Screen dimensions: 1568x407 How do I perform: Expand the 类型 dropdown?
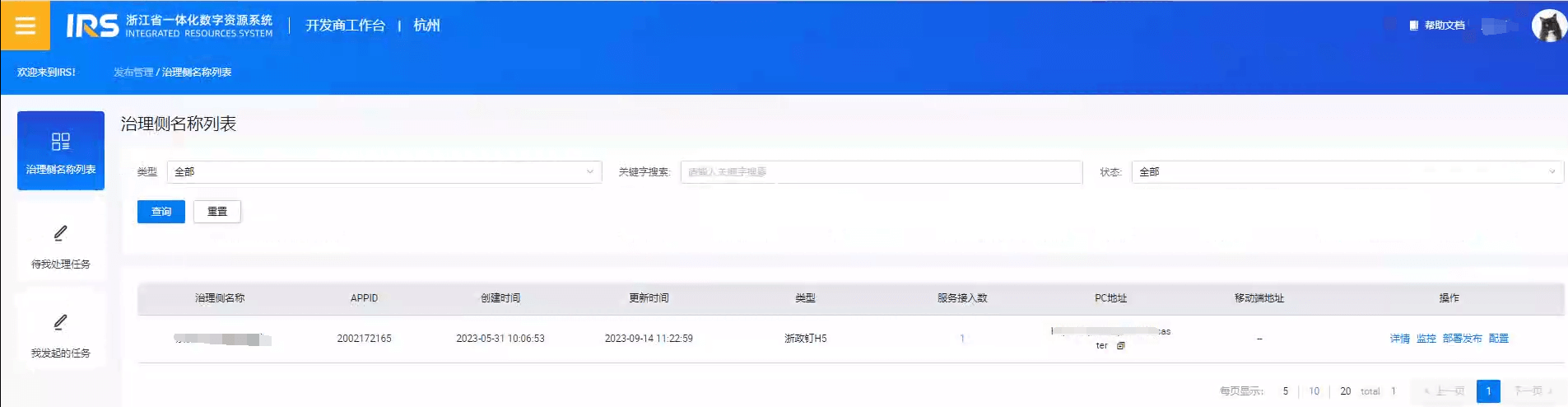384,172
